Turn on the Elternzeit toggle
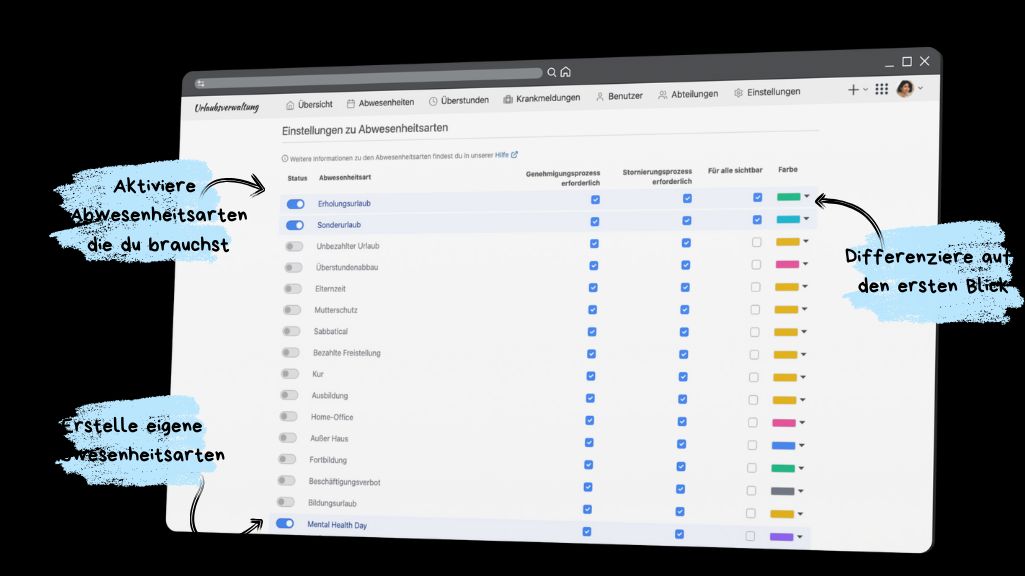 [293, 288]
